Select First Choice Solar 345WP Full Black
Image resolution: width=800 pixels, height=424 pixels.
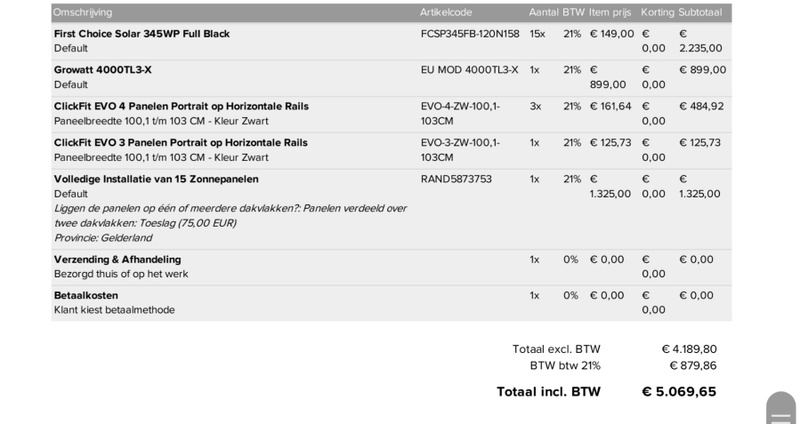[141, 34]
